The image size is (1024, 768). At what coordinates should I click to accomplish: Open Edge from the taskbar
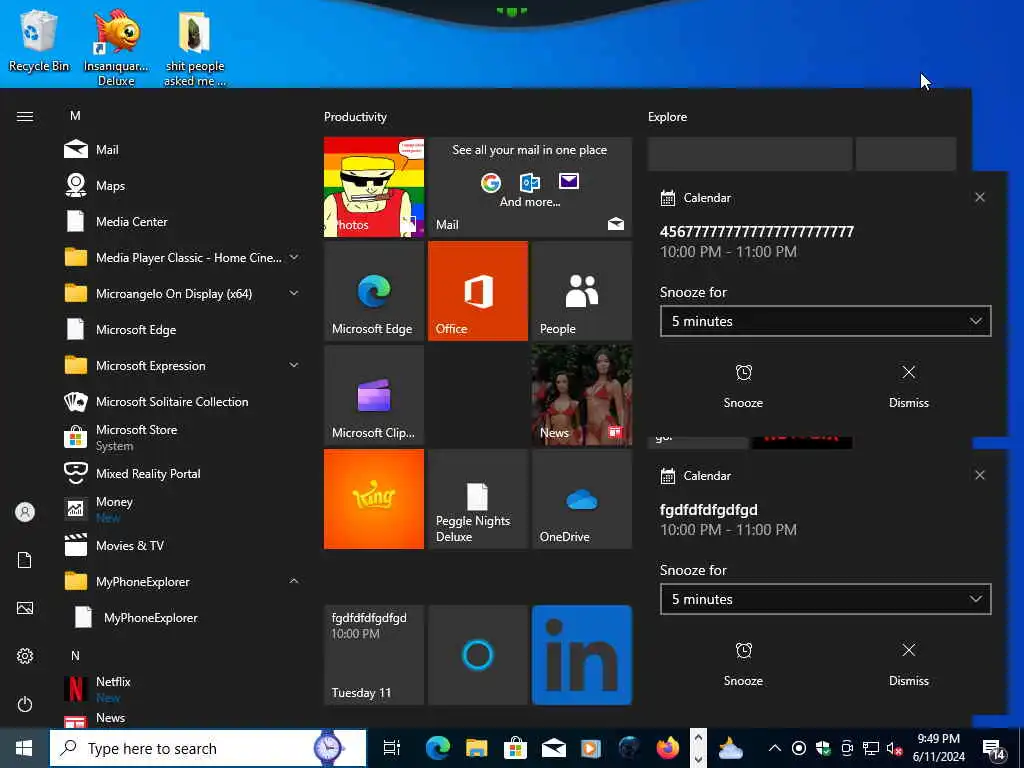pos(438,748)
